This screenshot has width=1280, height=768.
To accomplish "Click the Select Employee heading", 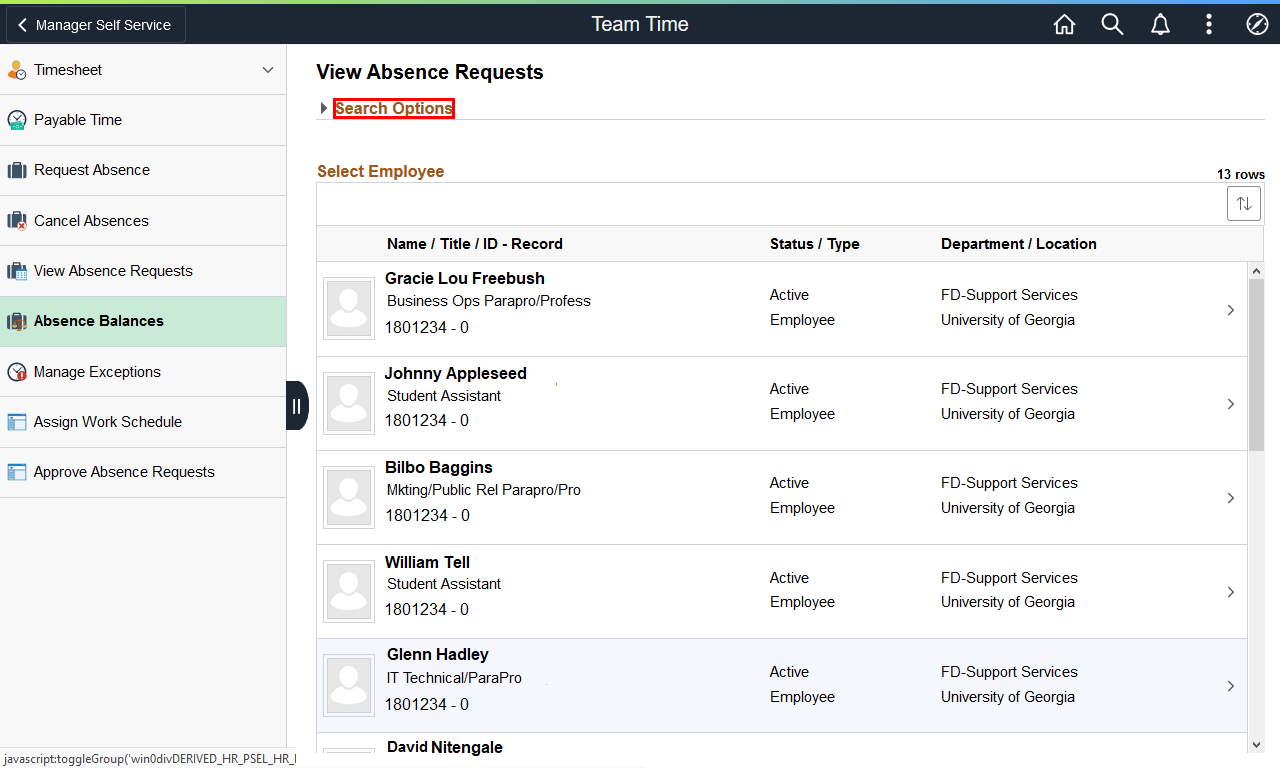I will 381,171.
